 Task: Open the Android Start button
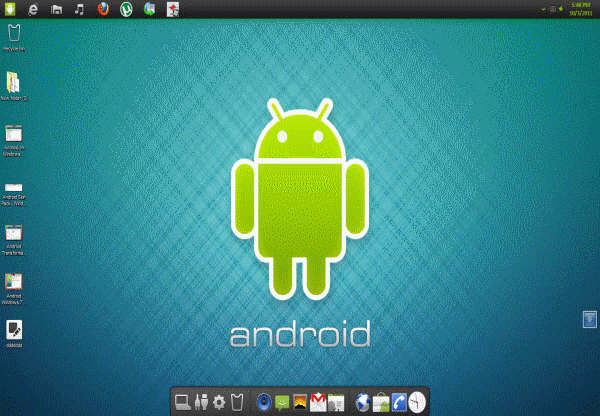[10, 9]
